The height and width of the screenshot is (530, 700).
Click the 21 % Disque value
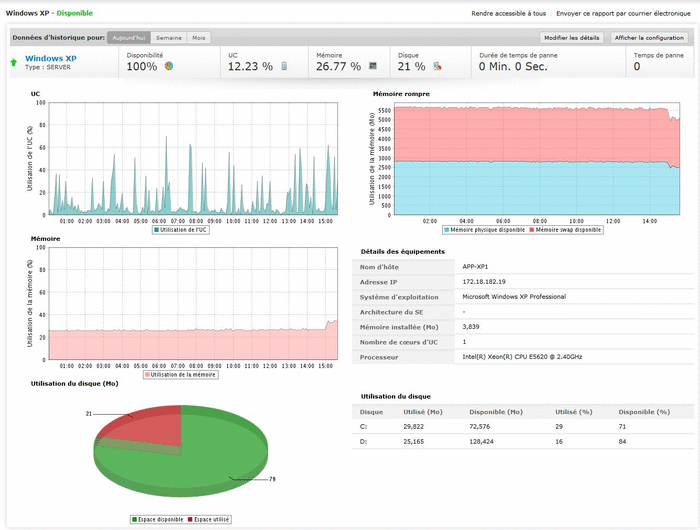point(411,67)
